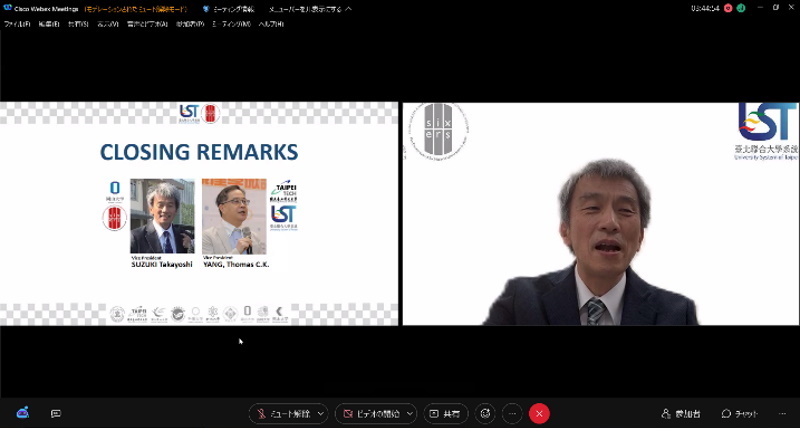Screen dimensions: 800x428
Task: Open panel options ellipsis right of チャット
Action: click(783, 414)
